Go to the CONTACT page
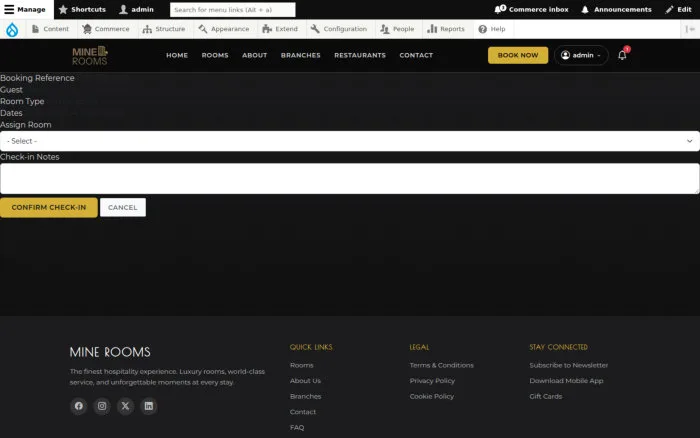Viewport: 700px width, 438px height. click(416, 55)
